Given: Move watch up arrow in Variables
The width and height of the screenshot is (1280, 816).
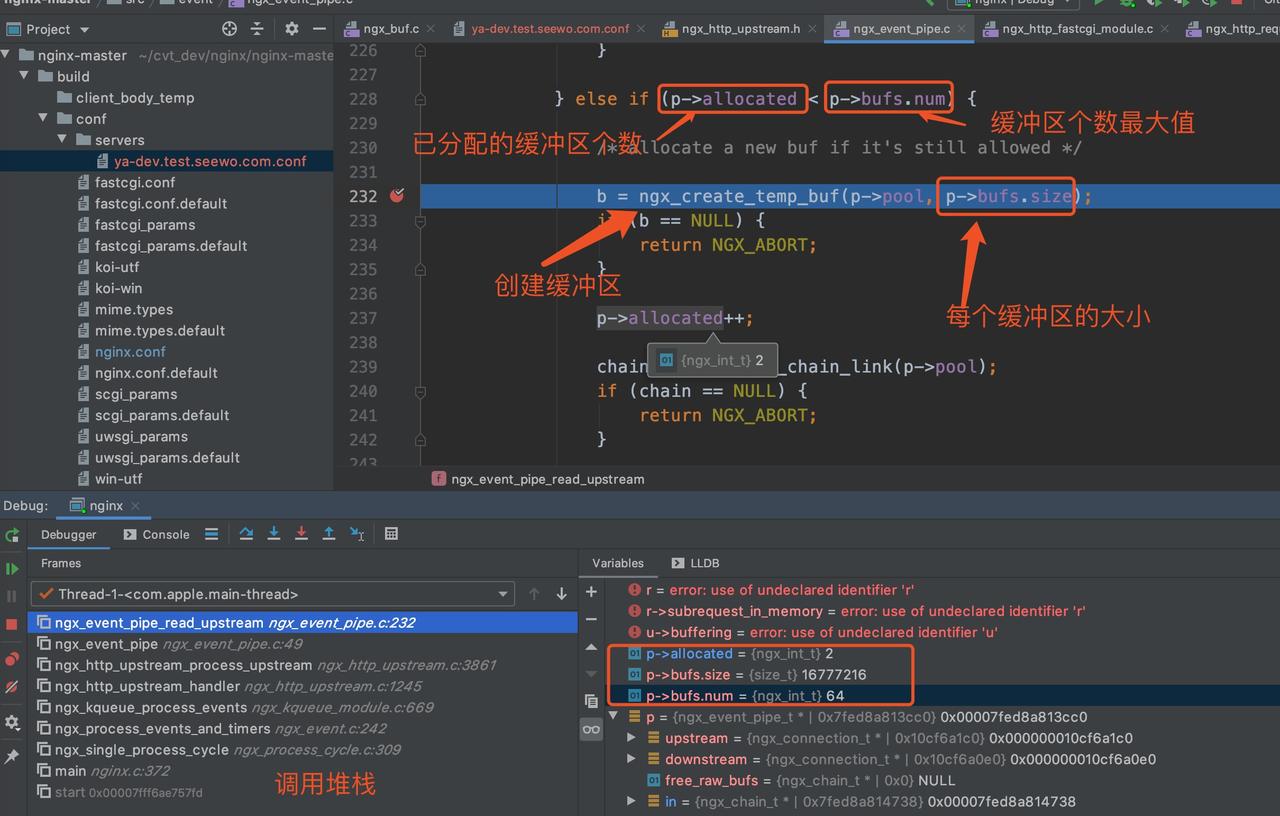Looking at the screenshot, I should 591,647.
